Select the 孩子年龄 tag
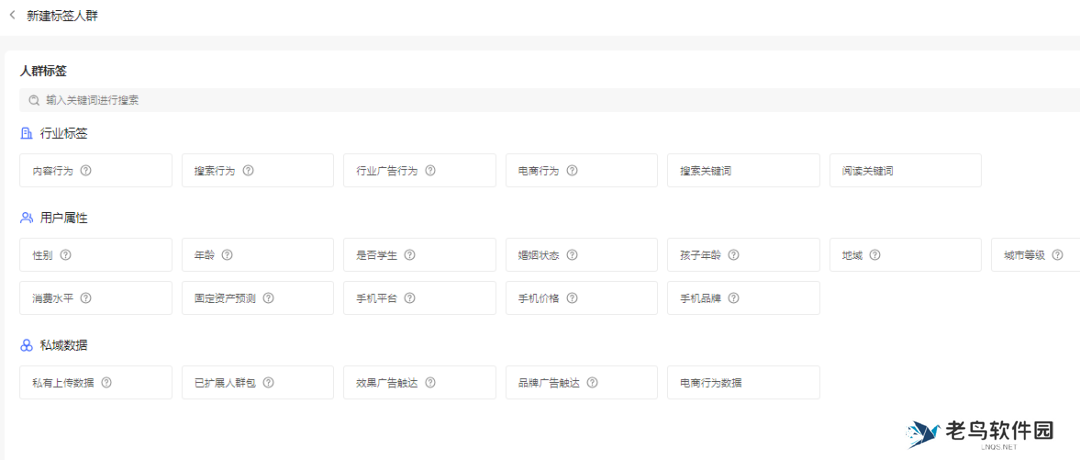Screen dimensions: 1080x460 [x=743, y=255]
